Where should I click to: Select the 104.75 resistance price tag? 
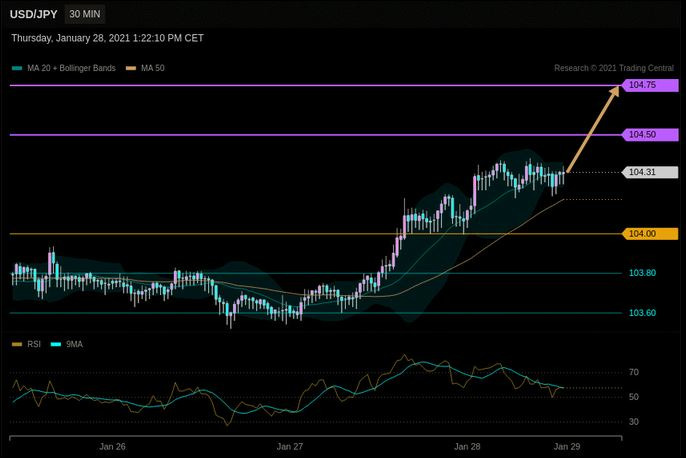(x=650, y=85)
